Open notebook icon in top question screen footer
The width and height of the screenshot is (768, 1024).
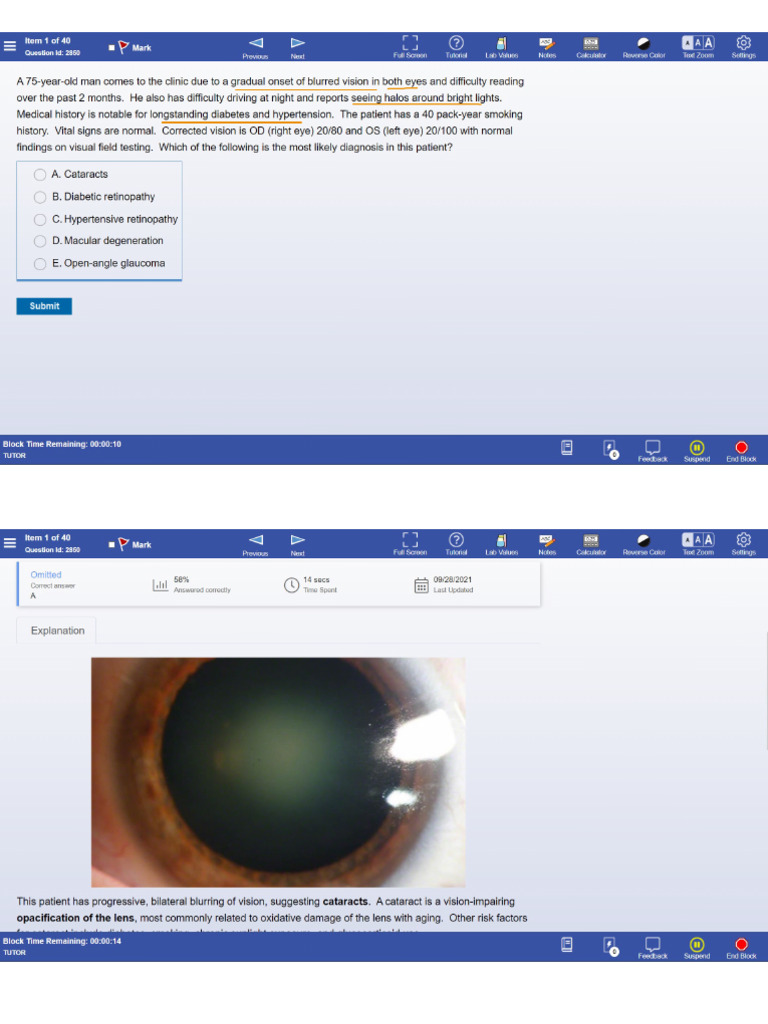click(x=567, y=448)
